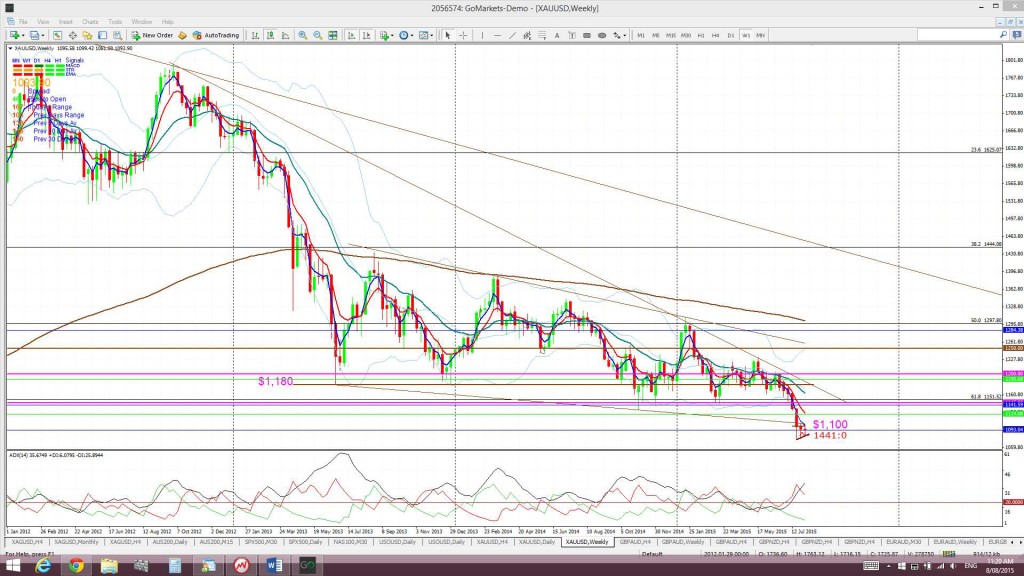Select the Text tool
1024x576 pixels.
click(557, 35)
